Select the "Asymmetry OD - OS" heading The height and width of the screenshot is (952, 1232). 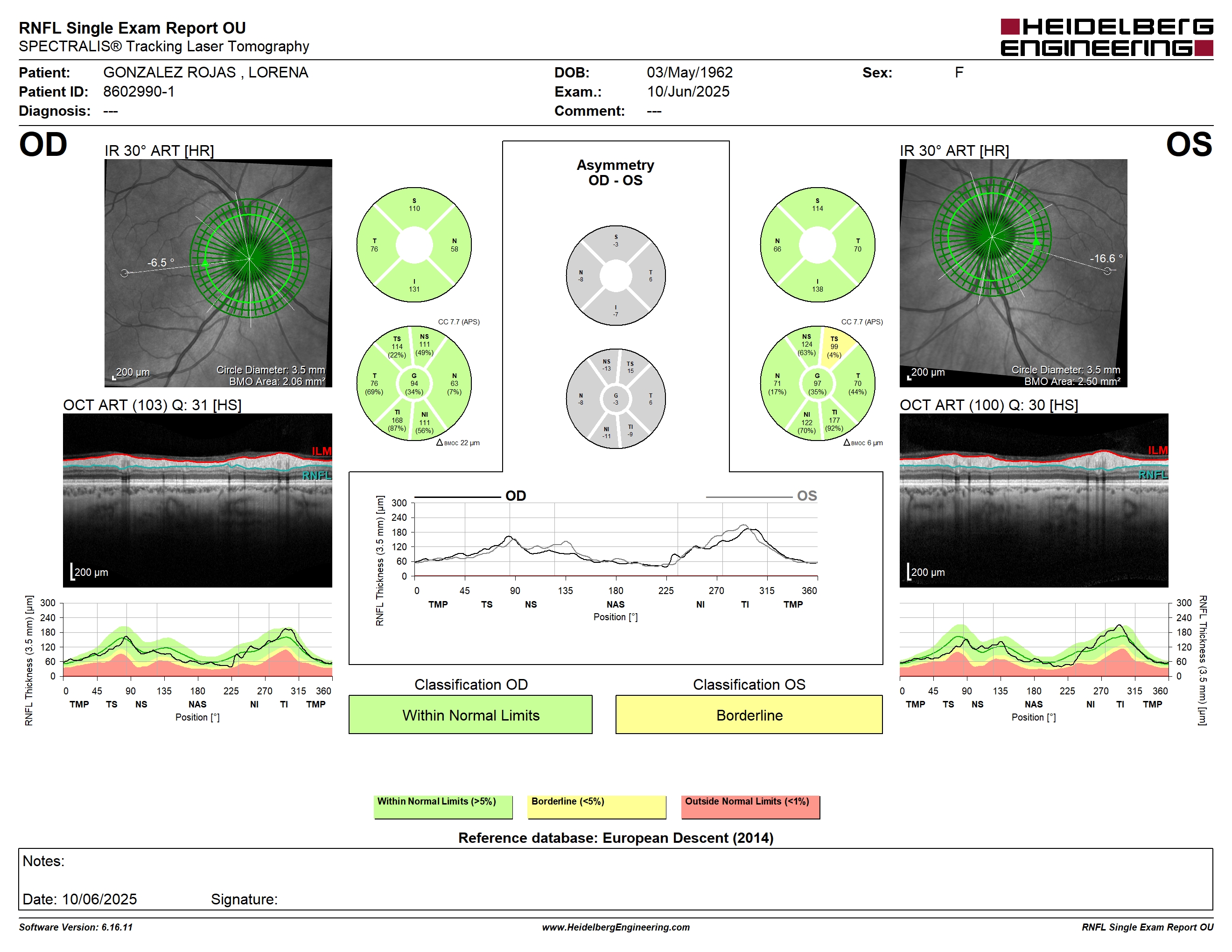(x=616, y=173)
